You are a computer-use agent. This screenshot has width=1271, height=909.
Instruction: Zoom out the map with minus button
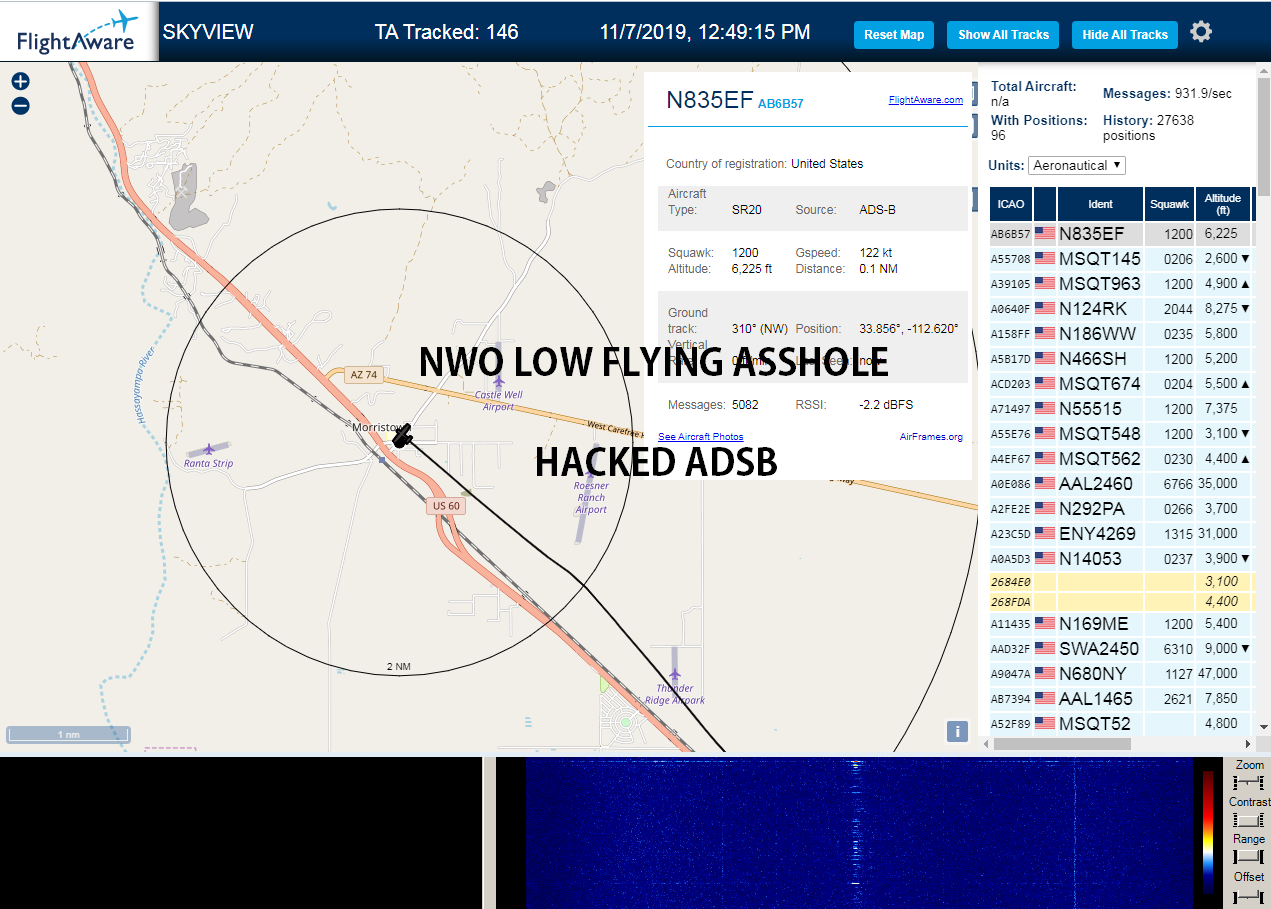[x=21, y=106]
